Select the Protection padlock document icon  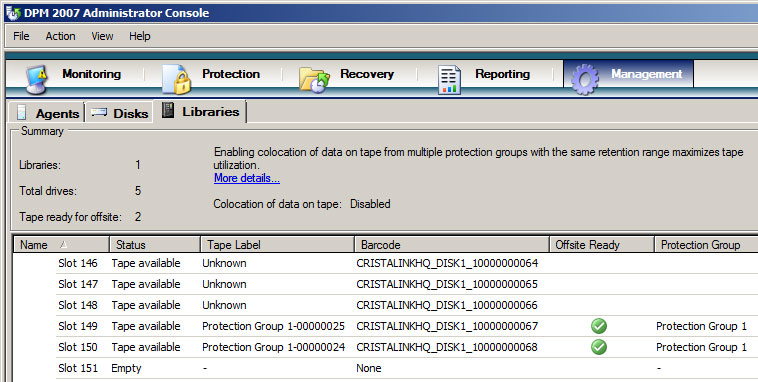[x=176, y=79]
